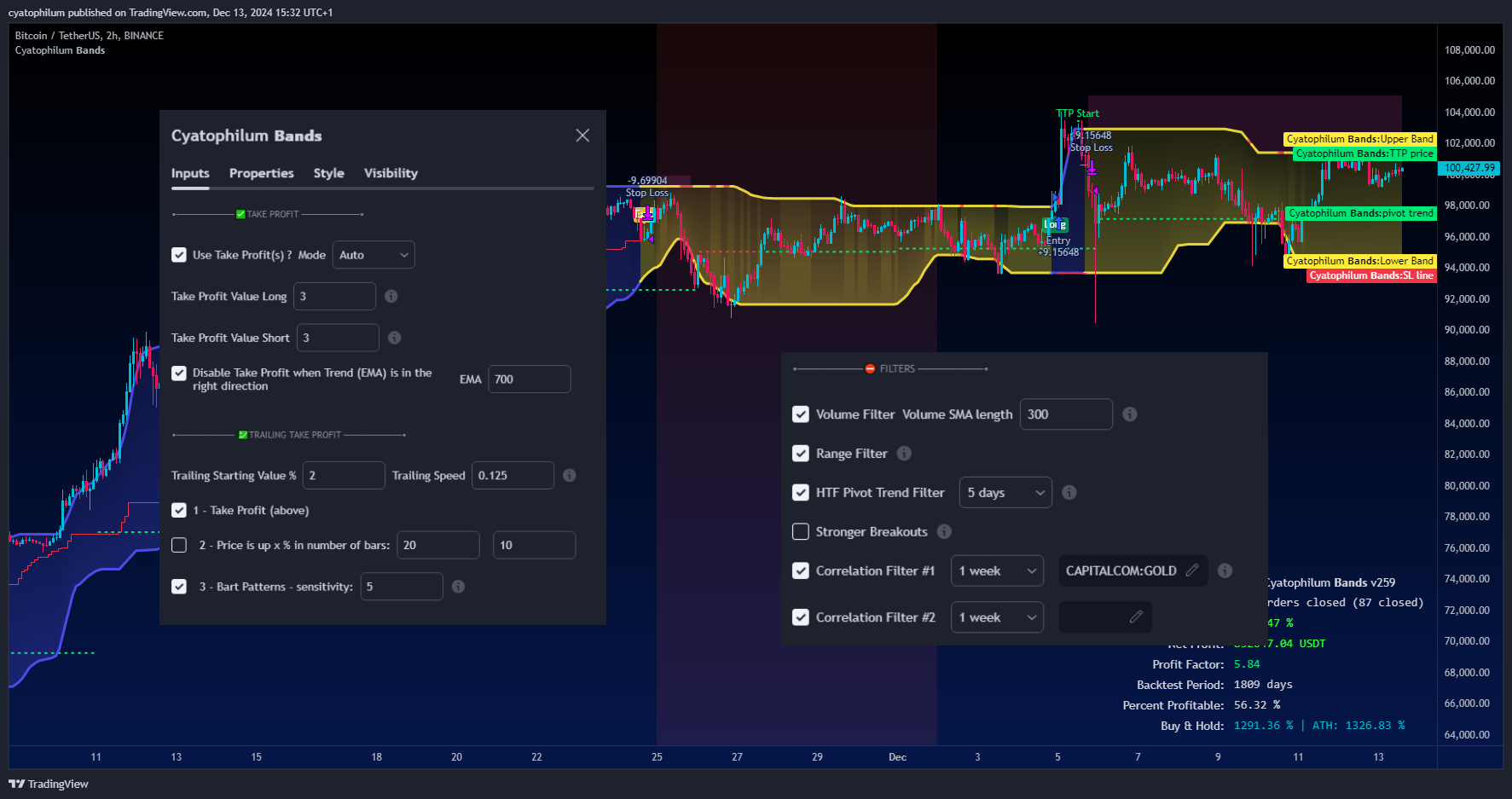
Task: Toggle the Range Filter checkbox
Action: [801, 454]
